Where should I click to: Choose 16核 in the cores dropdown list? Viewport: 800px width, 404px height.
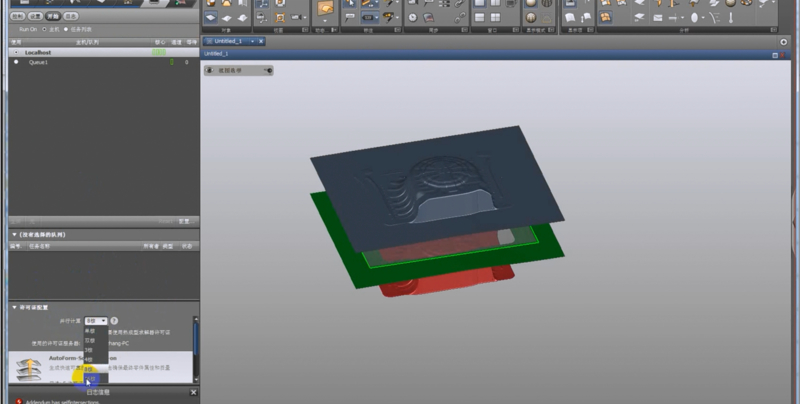[x=96, y=378]
